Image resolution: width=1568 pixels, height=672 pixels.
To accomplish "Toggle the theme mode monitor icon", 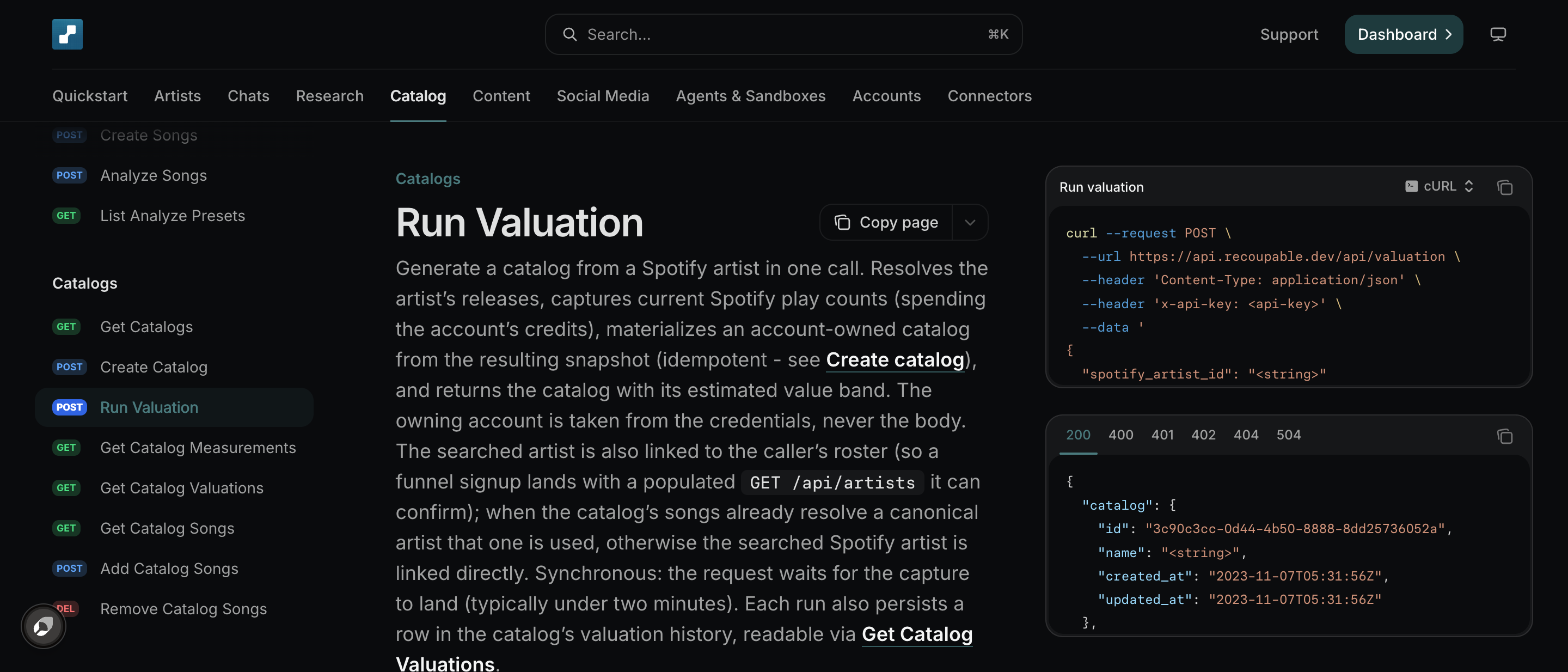I will [1497, 34].
